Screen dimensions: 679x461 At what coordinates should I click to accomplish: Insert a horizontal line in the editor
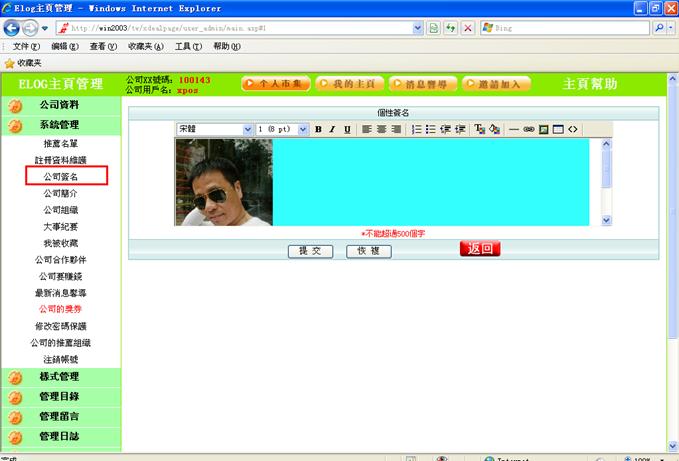514,130
